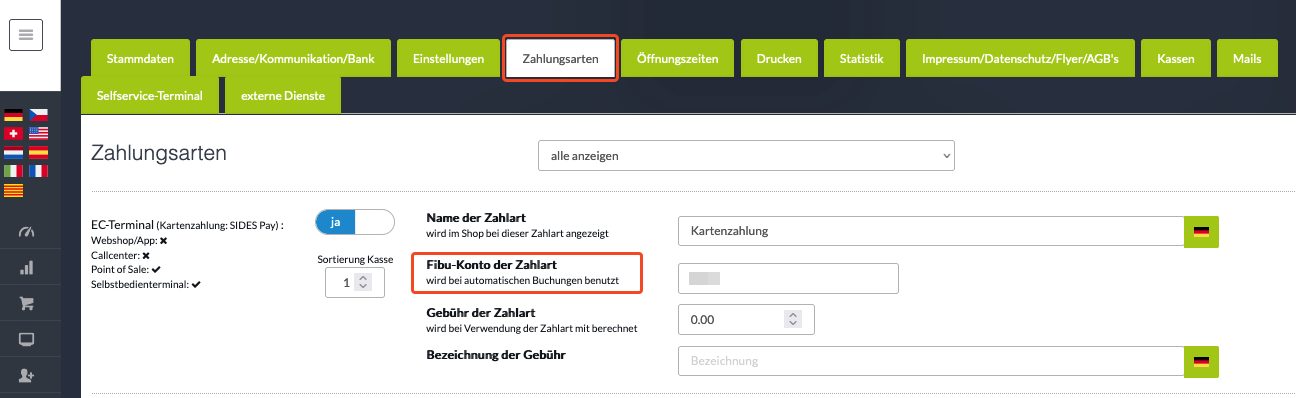Image resolution: width=1296 pixels, height=398 pixels.
Task: Open the Drucken tab
Action: [x=779, y=58]
